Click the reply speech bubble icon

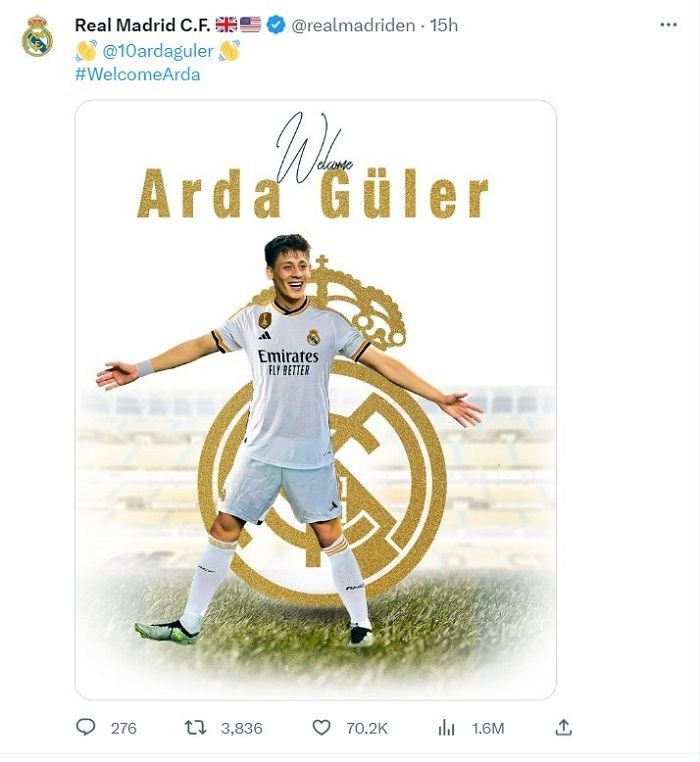pos(86,727)
